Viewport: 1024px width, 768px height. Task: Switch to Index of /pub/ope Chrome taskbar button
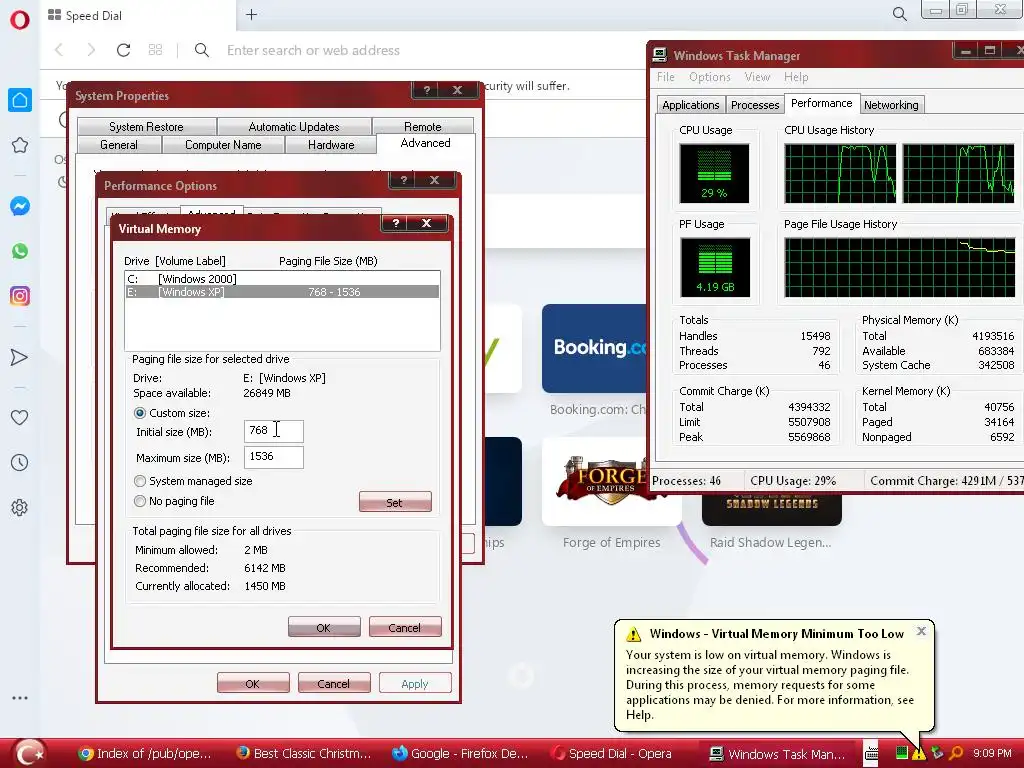145,754
